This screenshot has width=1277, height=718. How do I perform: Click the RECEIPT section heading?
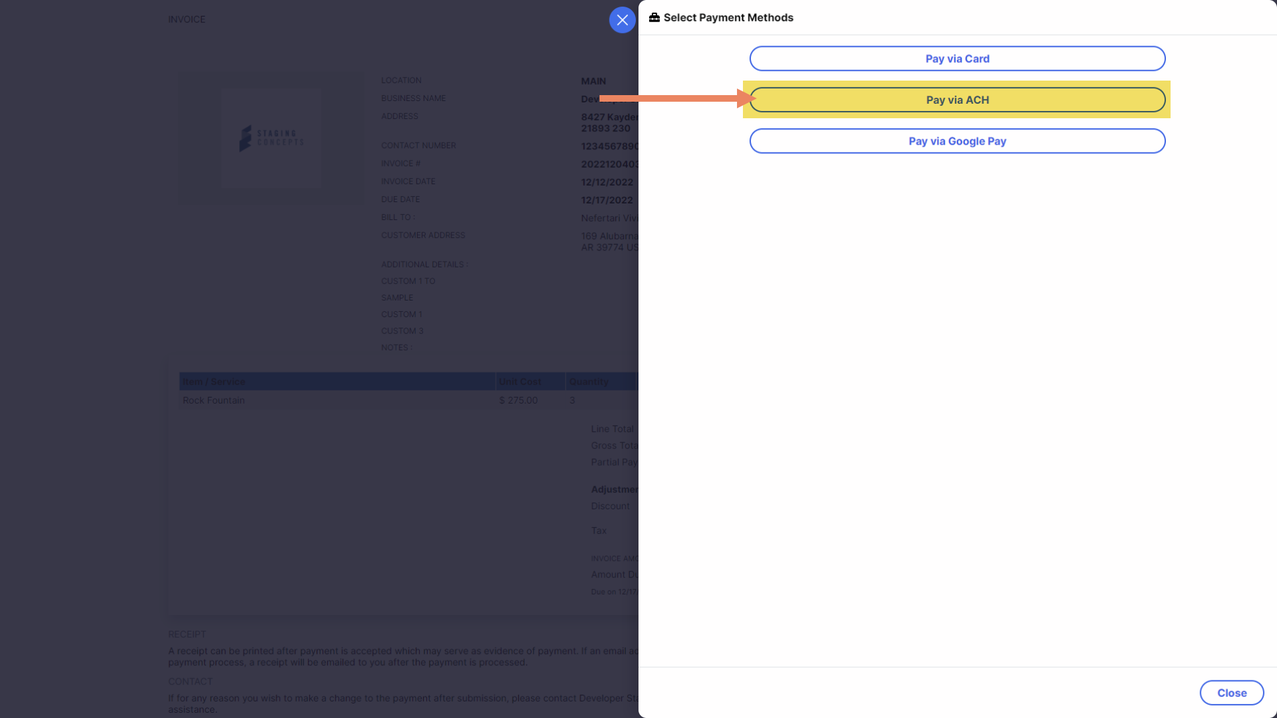(x=187, y=634)
